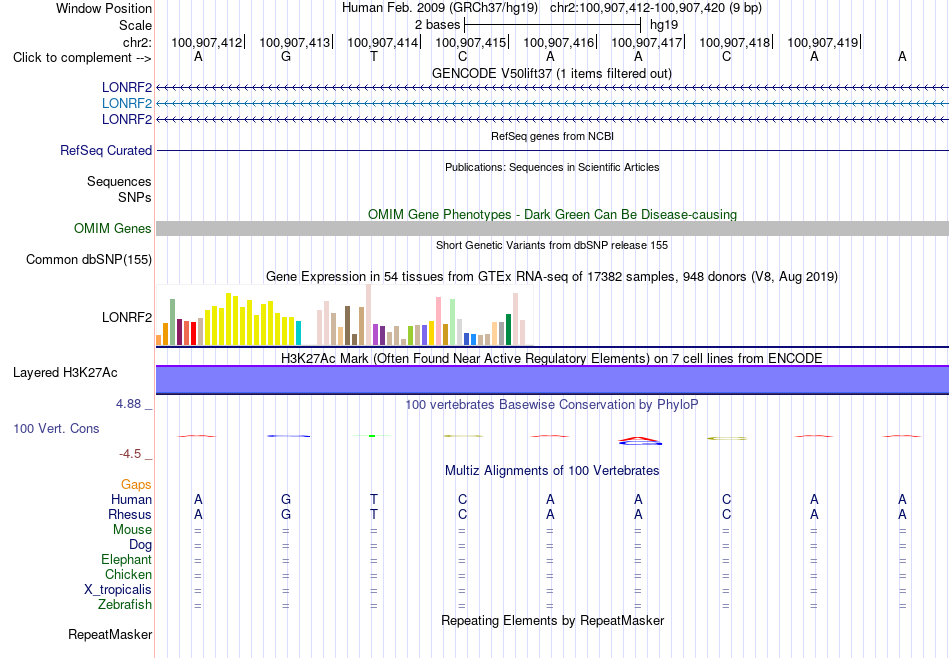Open 100 vertebrates Basewise Conservation title
This screenshot has height=658, width=950.
pyautogui.click(x=552, y=404)
